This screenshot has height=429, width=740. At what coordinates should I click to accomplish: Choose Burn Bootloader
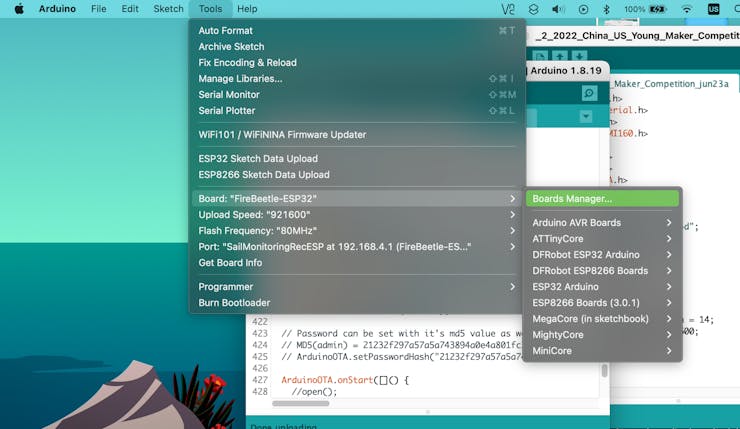[357, 303]
